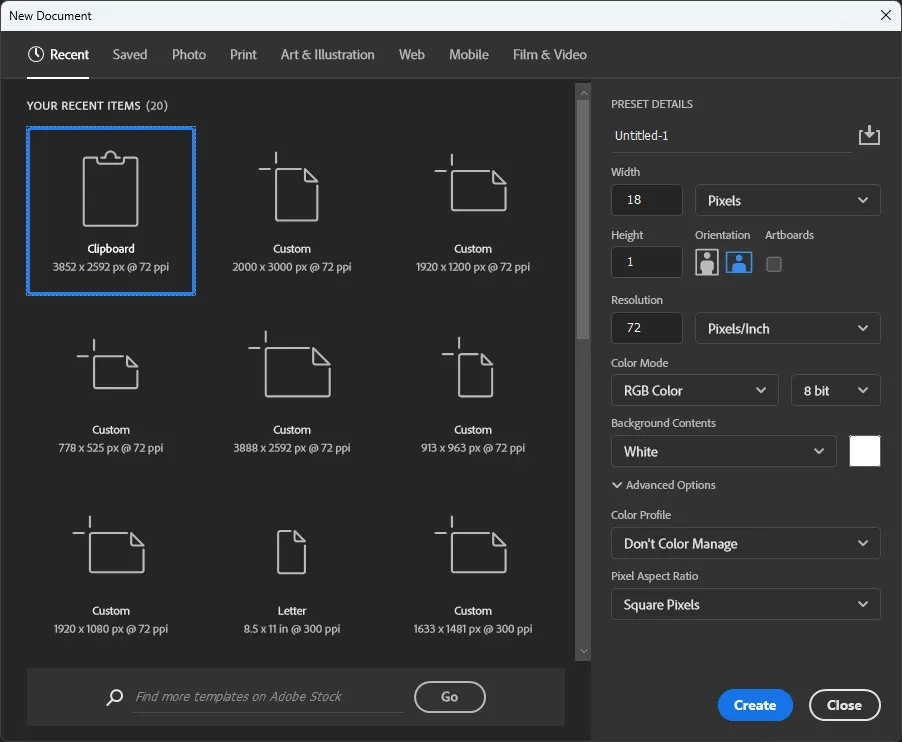Screen dimensions: 902x742
Task: Click the white background color swatch
Action: (864, 451)
